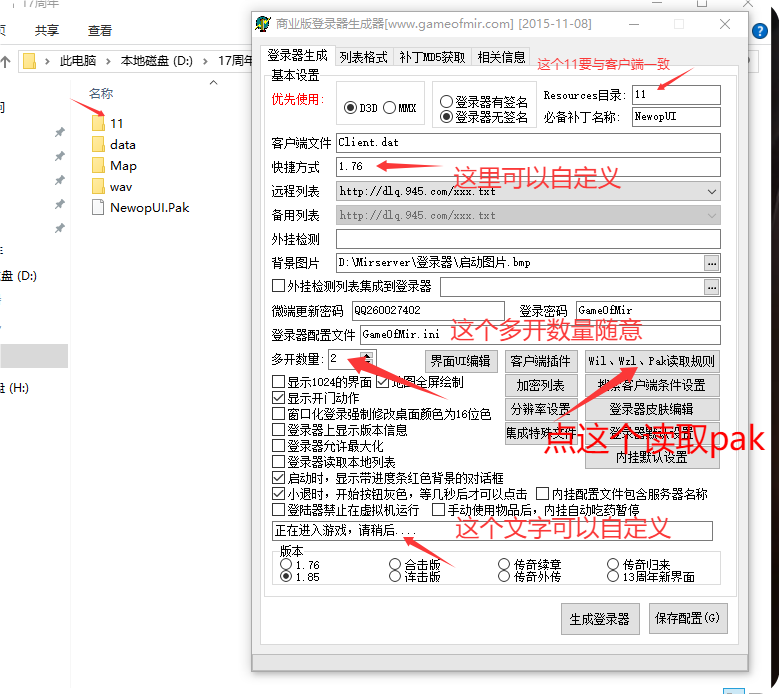
Task: Click the 名称 column sort arrow
Action: tap(214, 83)
